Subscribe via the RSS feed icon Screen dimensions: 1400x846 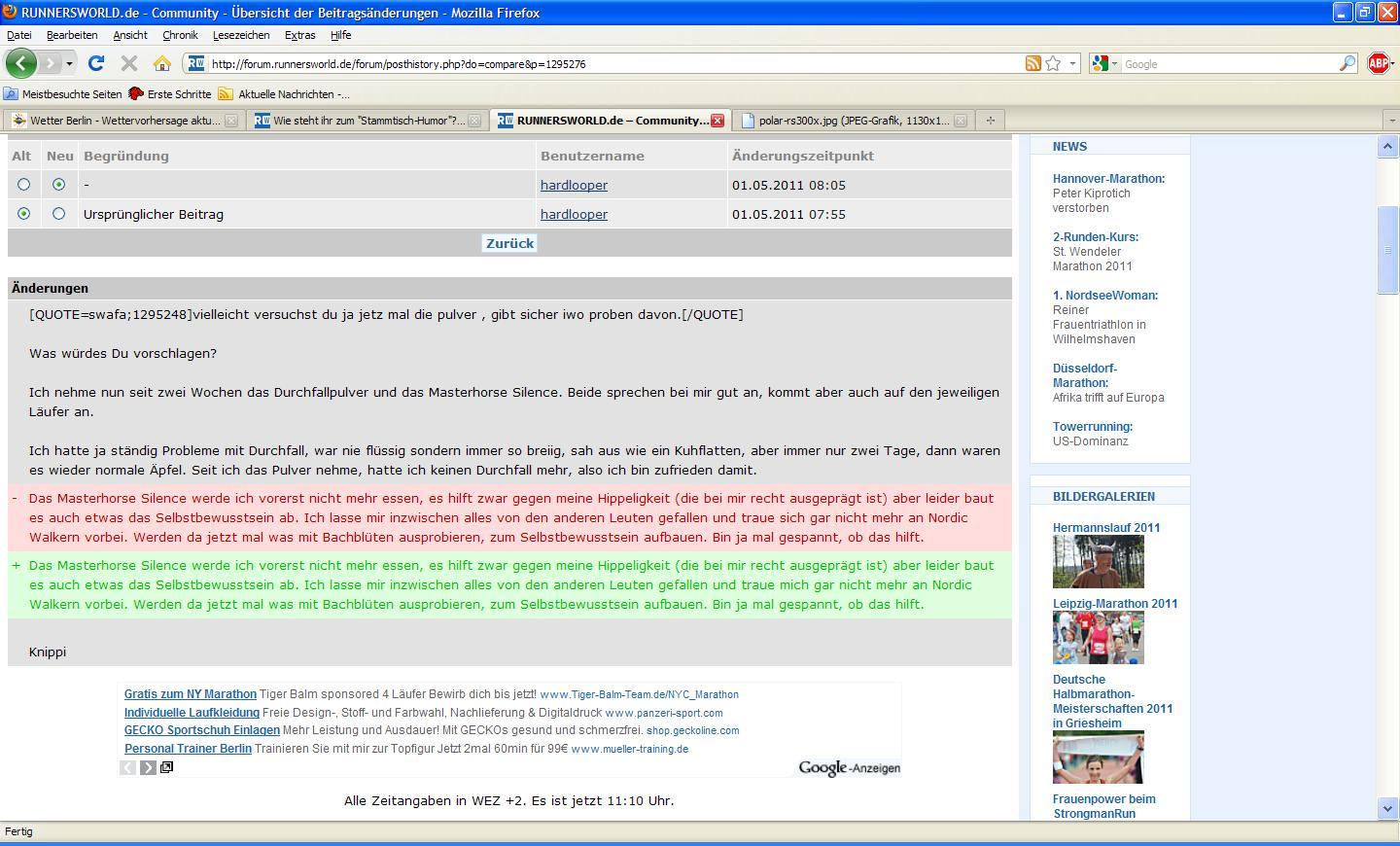[1032, 63]
